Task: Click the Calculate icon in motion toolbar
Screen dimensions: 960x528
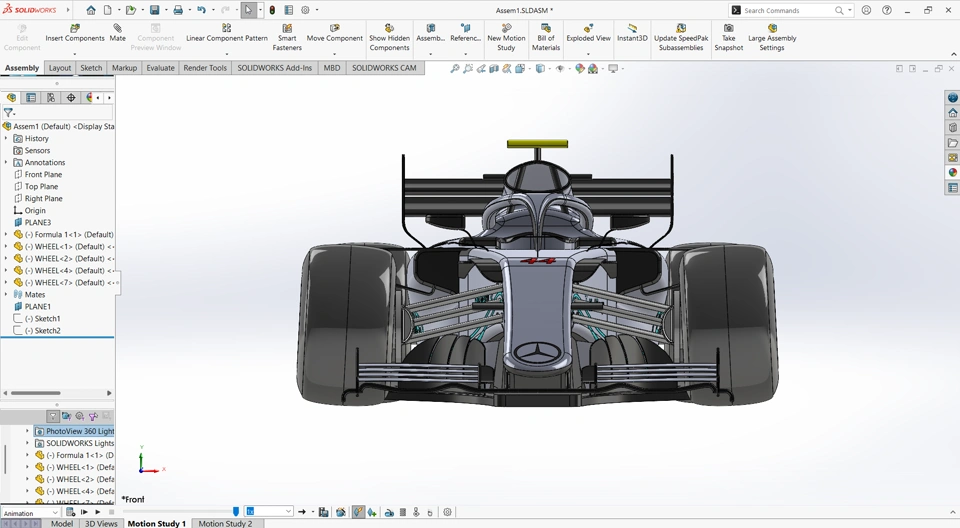Action: (x=70, y=511)
